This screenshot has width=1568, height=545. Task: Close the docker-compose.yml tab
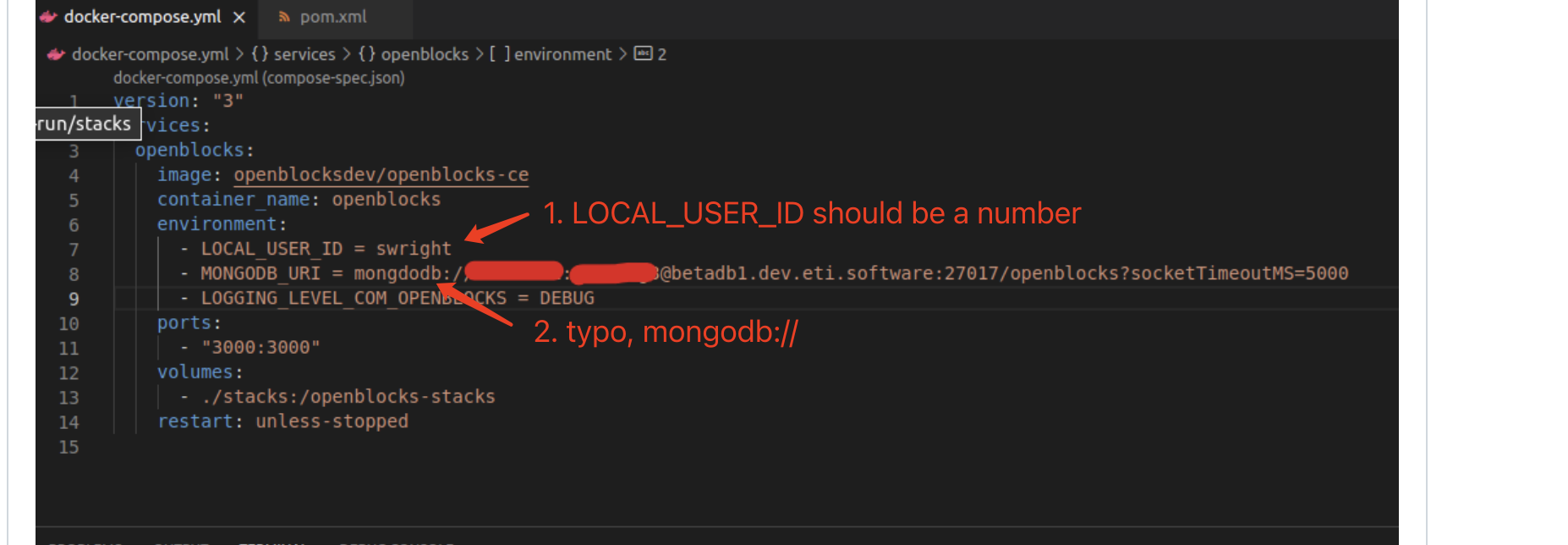pos(239,15)
